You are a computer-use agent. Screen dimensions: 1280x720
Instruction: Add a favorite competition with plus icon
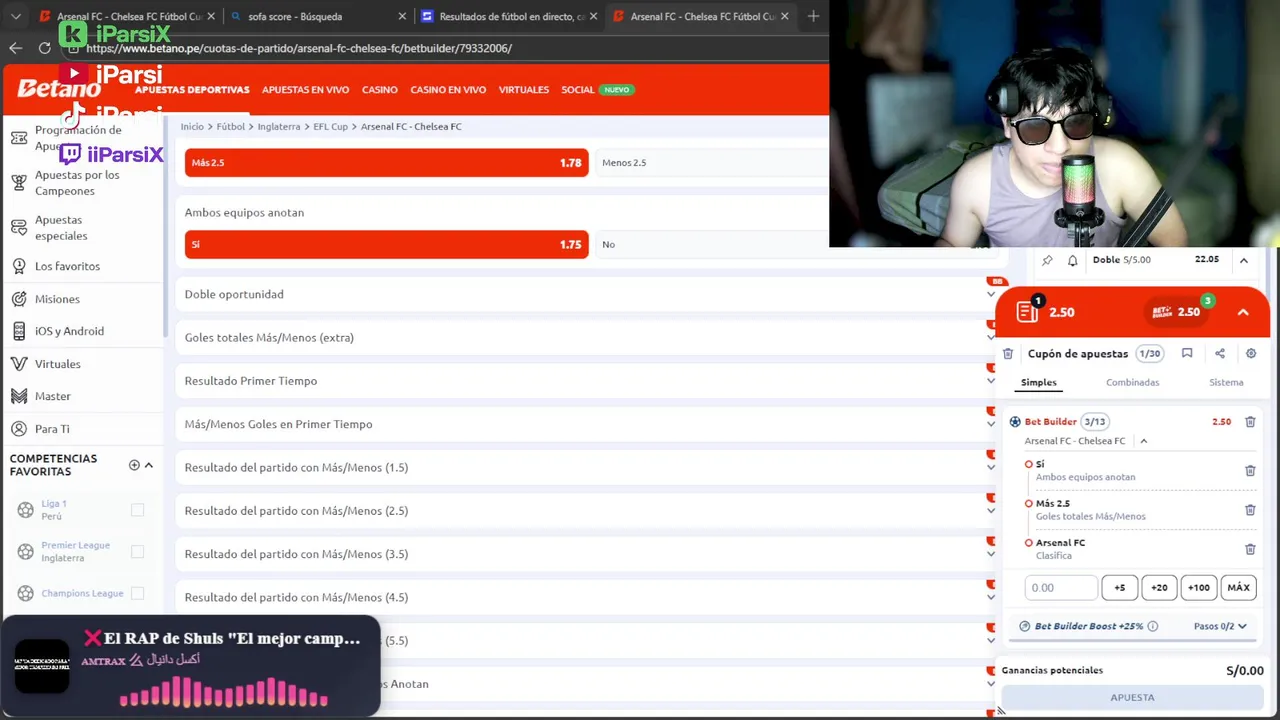(x=134, y=465)
